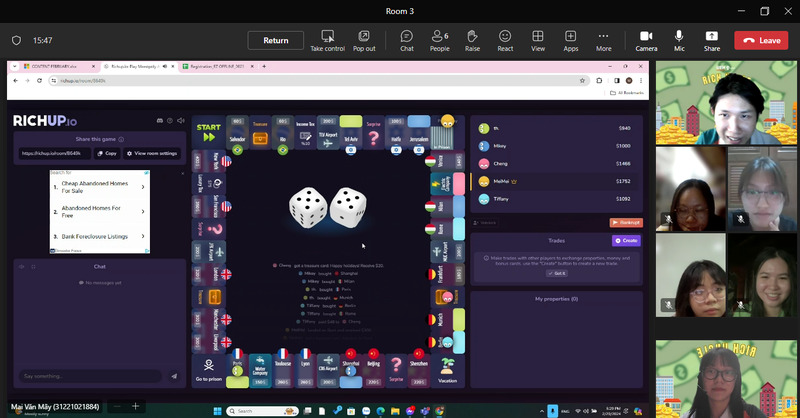Click the Return button
This screenshot has height=418, width=800.
(276, 40)
